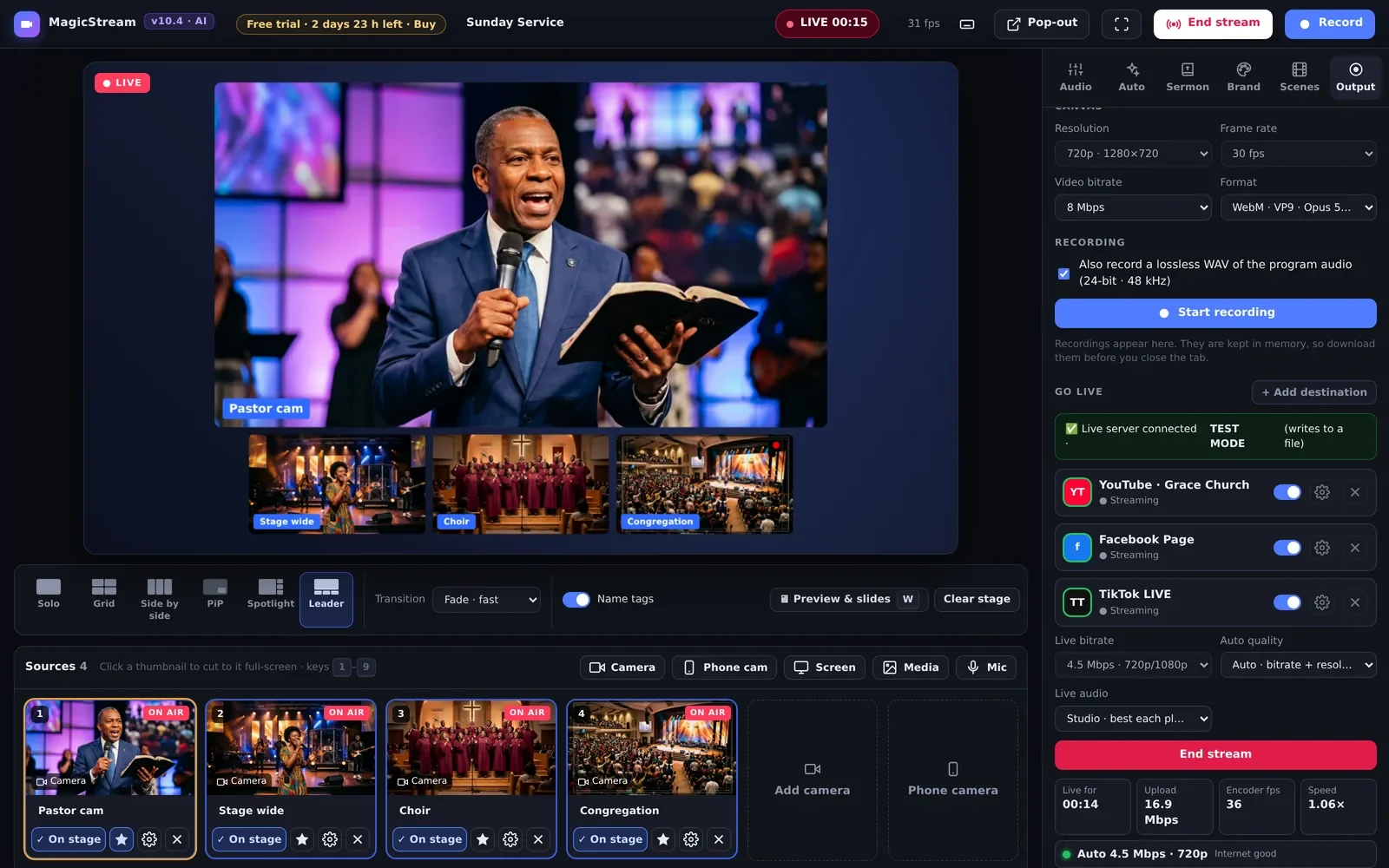Open the Frame rate dropdown
1389x868 pixels.
click(x=1298, y=154)
